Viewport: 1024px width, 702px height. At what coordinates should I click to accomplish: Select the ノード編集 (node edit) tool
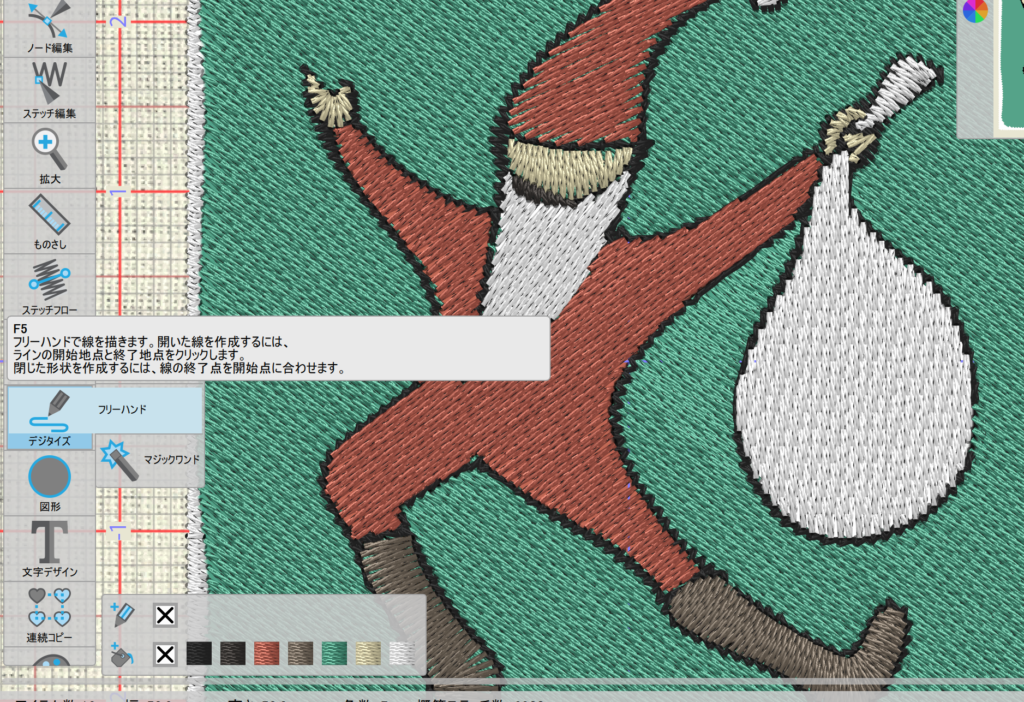coord(48,27)
